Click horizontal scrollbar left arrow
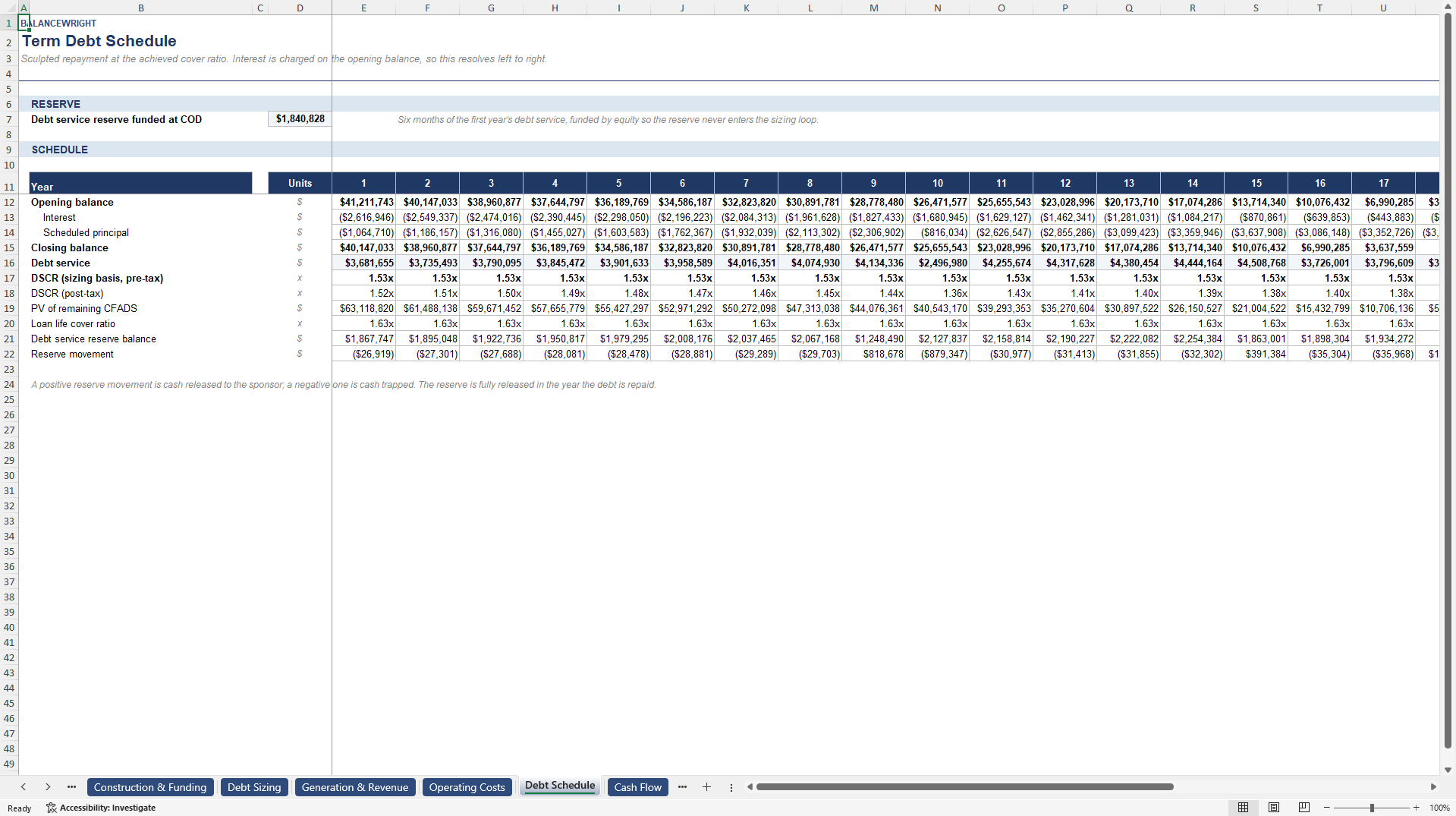The height and width of the screenshot is (816, 1456). click(750, 787)
